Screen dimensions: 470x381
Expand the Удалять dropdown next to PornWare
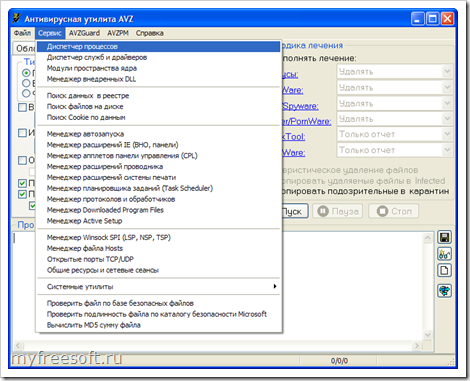click(x=447, y=119)
